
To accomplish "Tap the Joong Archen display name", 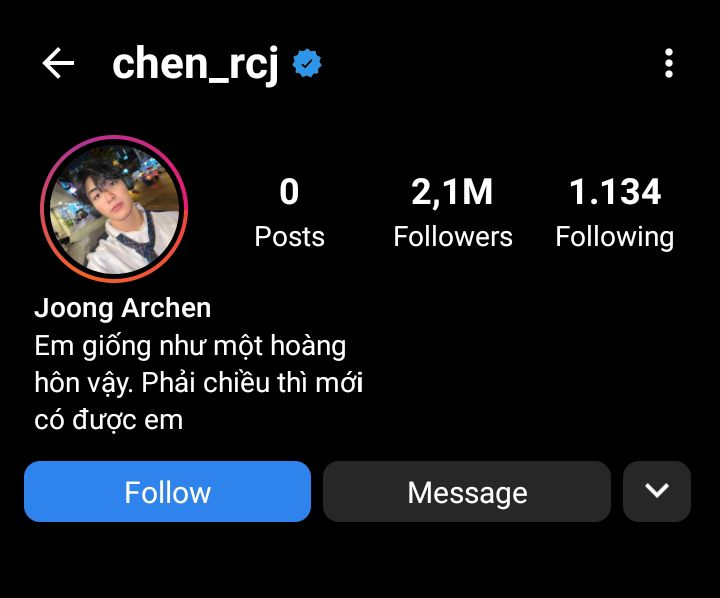I will coord(123,308).
